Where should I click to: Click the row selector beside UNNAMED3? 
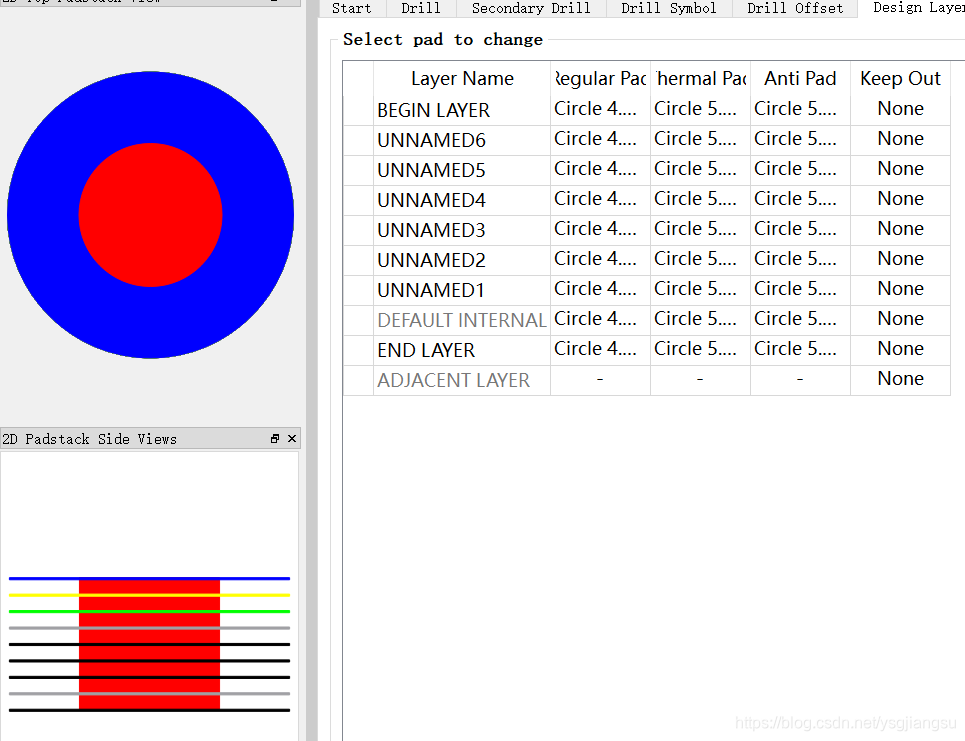pos(358,230)
